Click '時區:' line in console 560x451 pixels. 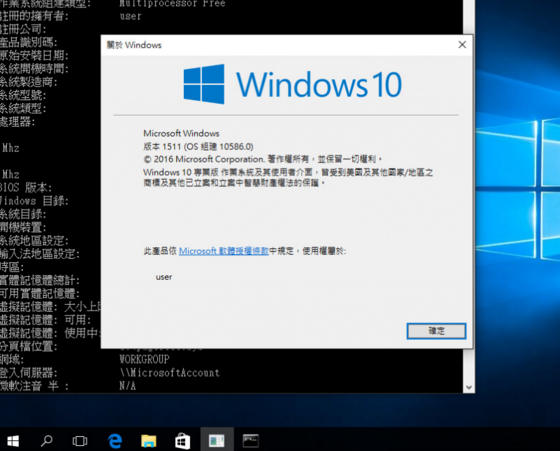point(12,267)
